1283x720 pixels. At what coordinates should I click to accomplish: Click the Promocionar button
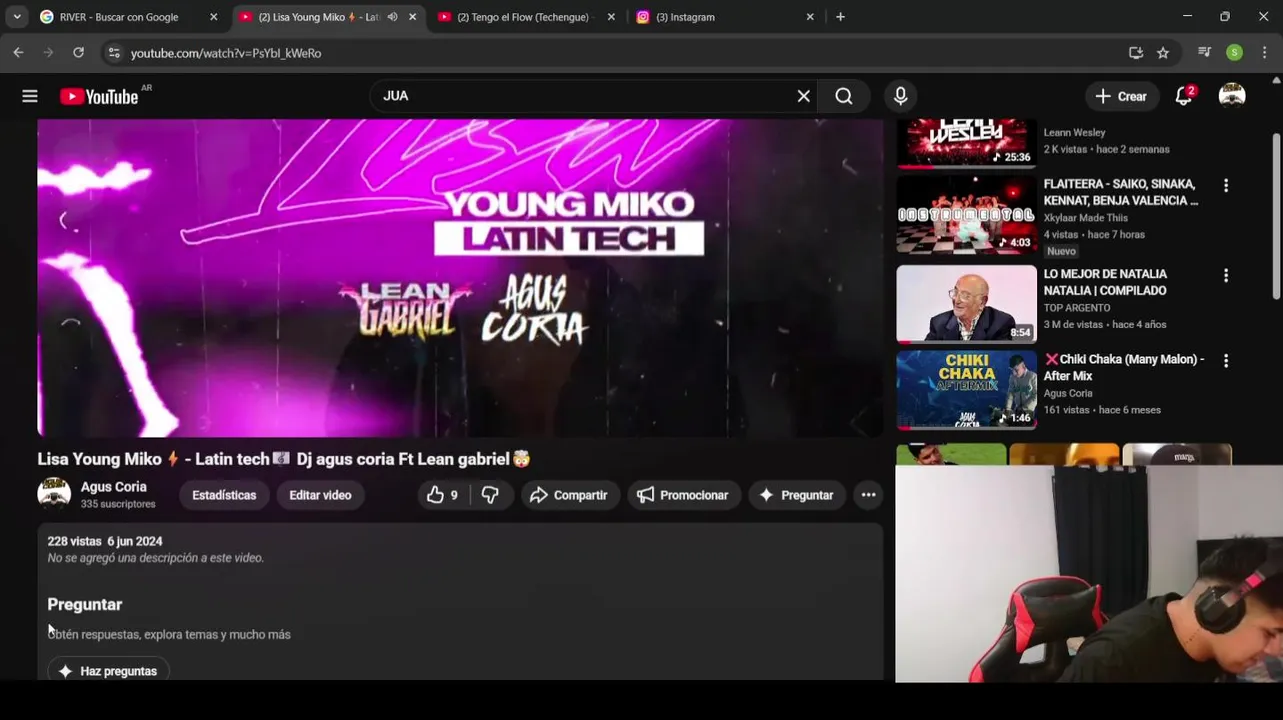683,495
